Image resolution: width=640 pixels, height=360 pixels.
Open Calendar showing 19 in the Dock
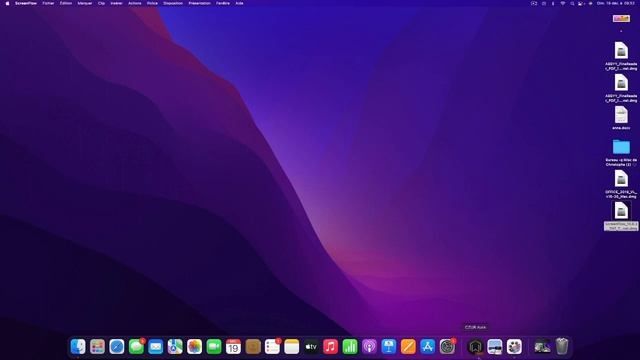[233, 347]
